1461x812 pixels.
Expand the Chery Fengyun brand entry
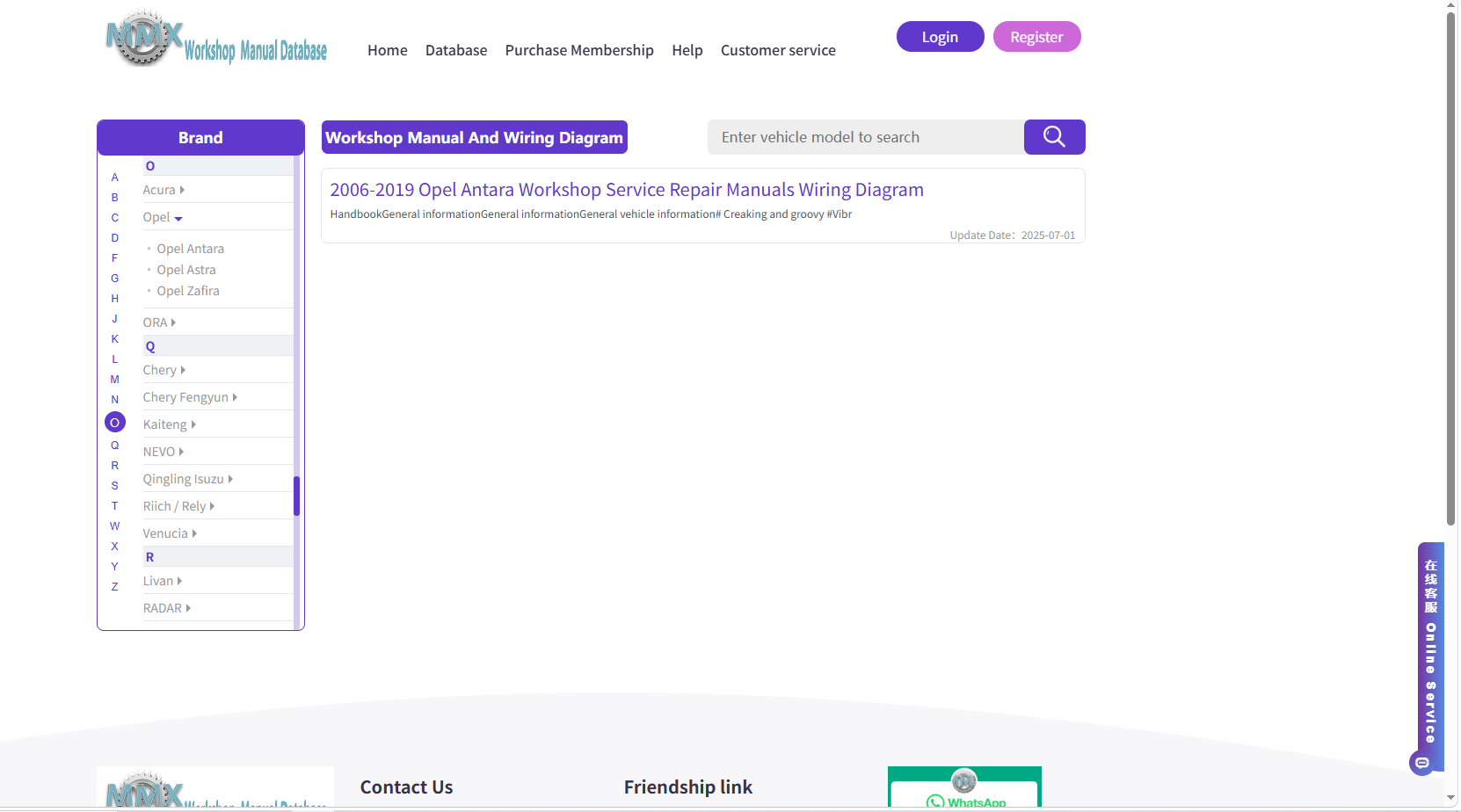click(x=190, y=397)
